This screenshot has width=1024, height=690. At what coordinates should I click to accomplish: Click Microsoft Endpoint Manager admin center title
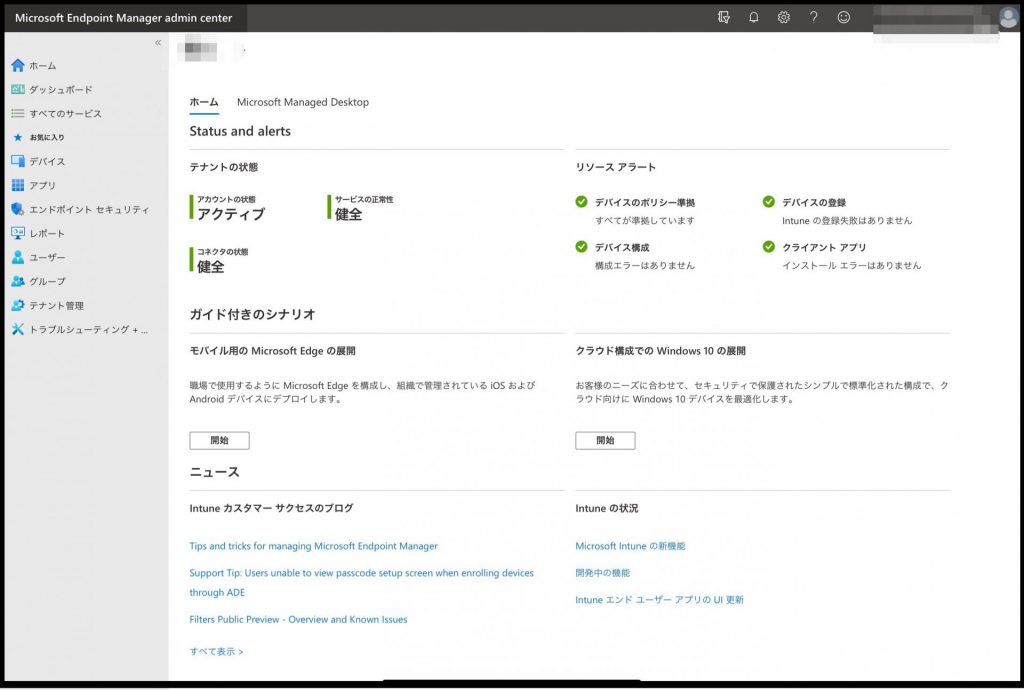[123, 18]
